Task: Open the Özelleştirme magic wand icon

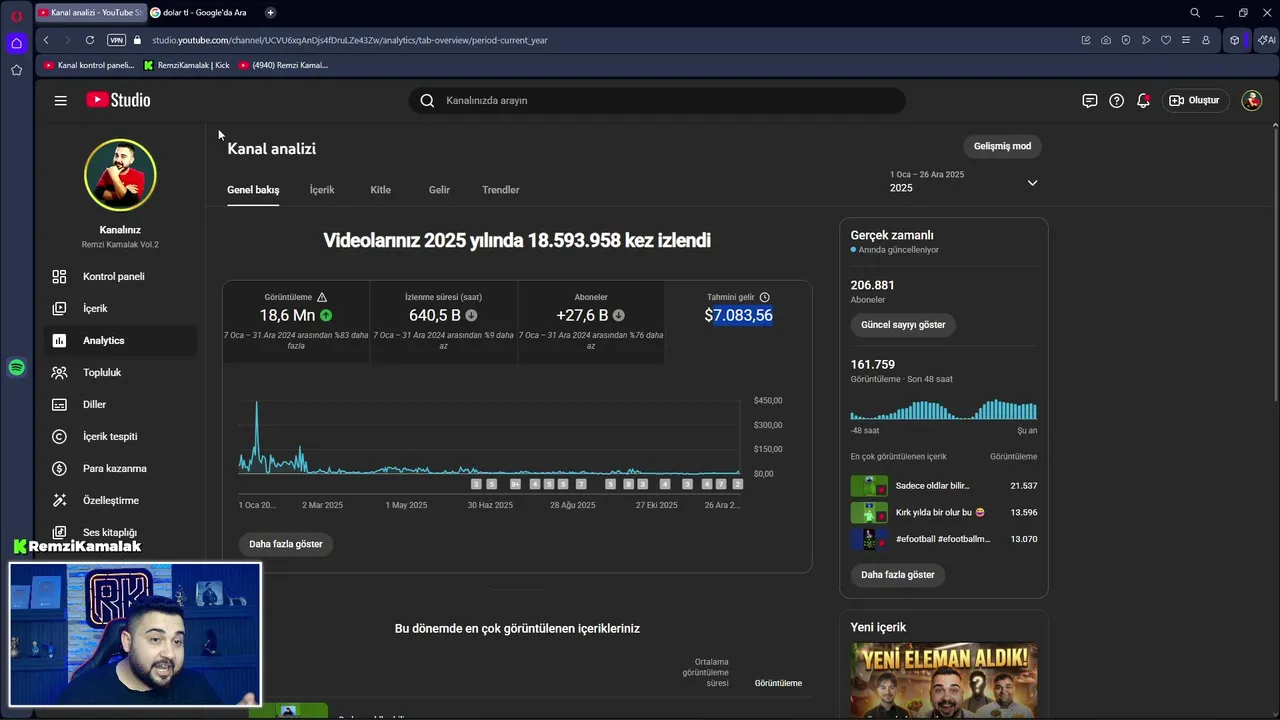Action: click(60, 500)
